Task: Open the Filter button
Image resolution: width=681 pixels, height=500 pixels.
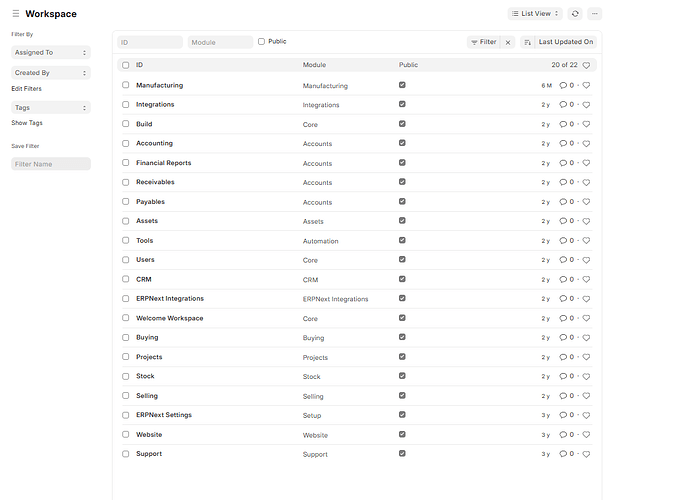Action: pos(483,42)
